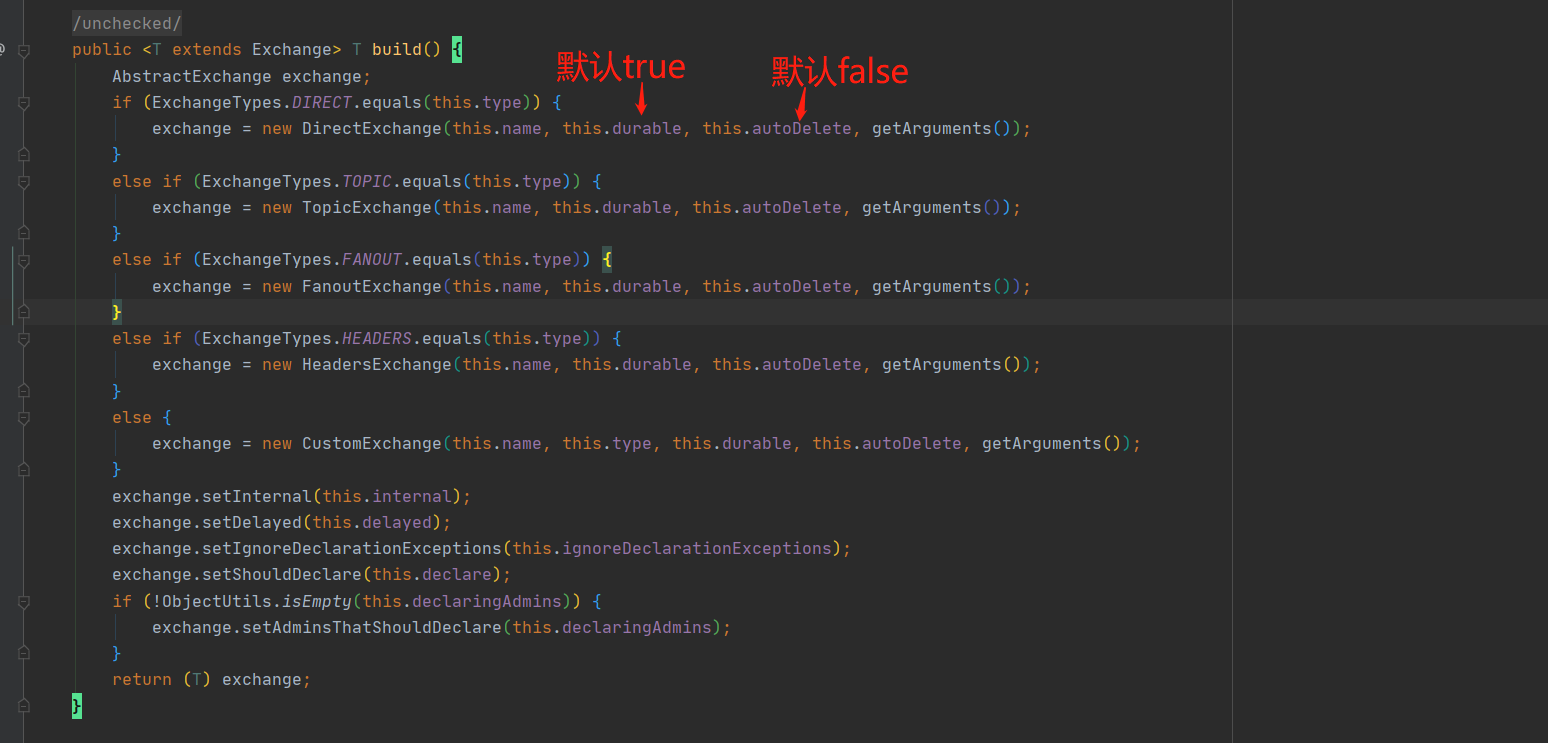The image size is (1548, 743).
Task: Click the build method name
Action: tap(397, 50)
